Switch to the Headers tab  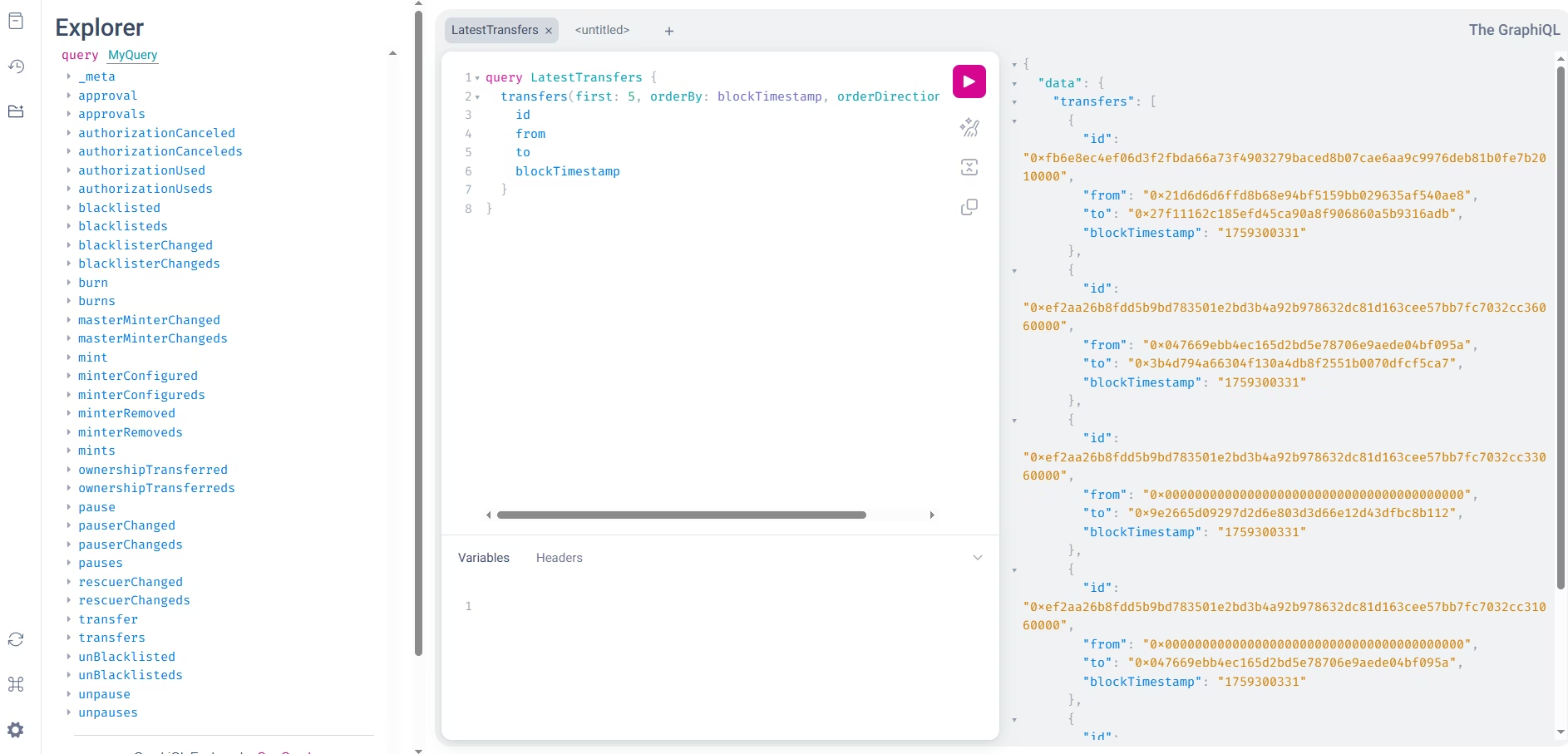[559, 558]
